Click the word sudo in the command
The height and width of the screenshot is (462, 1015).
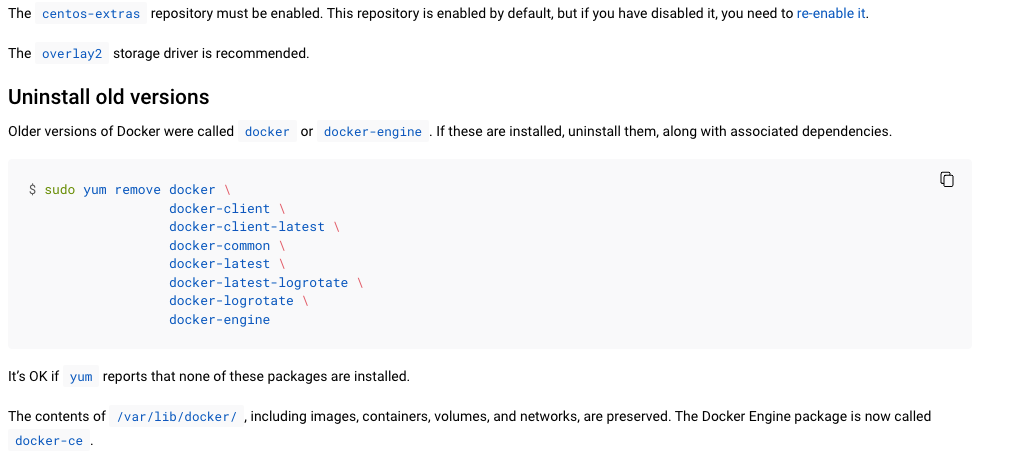(59, 190)
